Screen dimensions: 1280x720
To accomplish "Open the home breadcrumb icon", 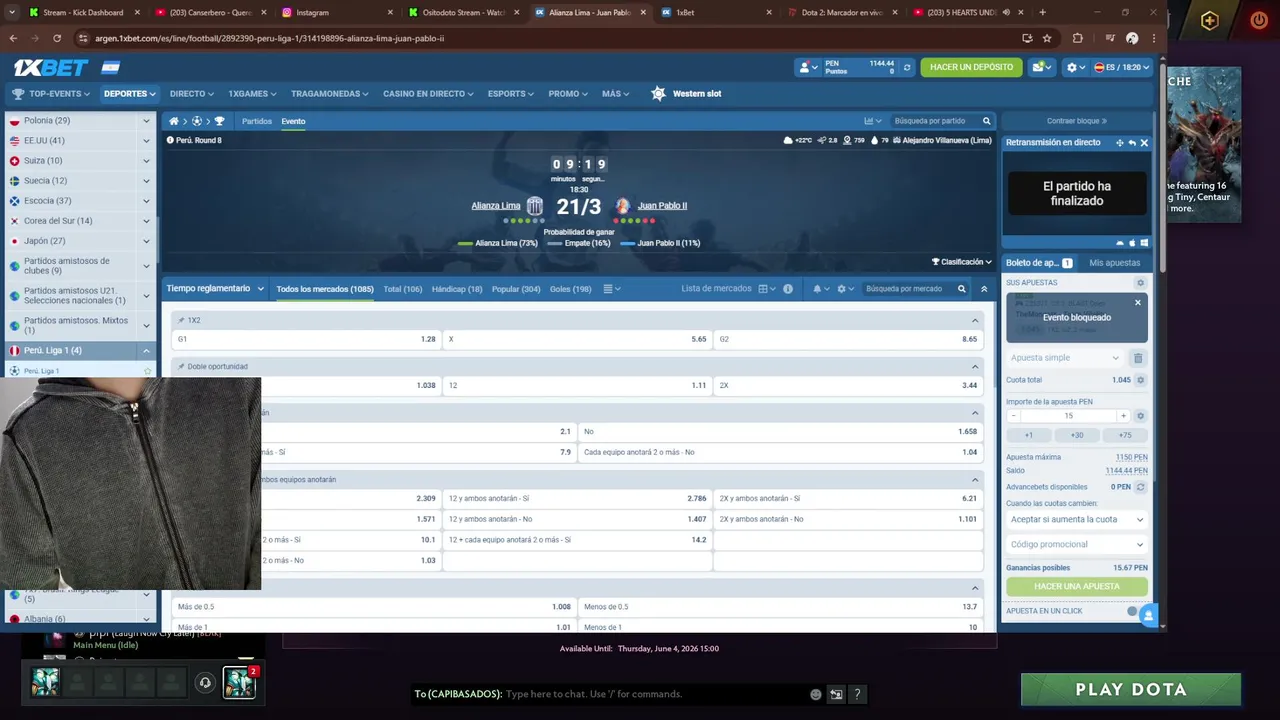I will click(x=173, y=121).
